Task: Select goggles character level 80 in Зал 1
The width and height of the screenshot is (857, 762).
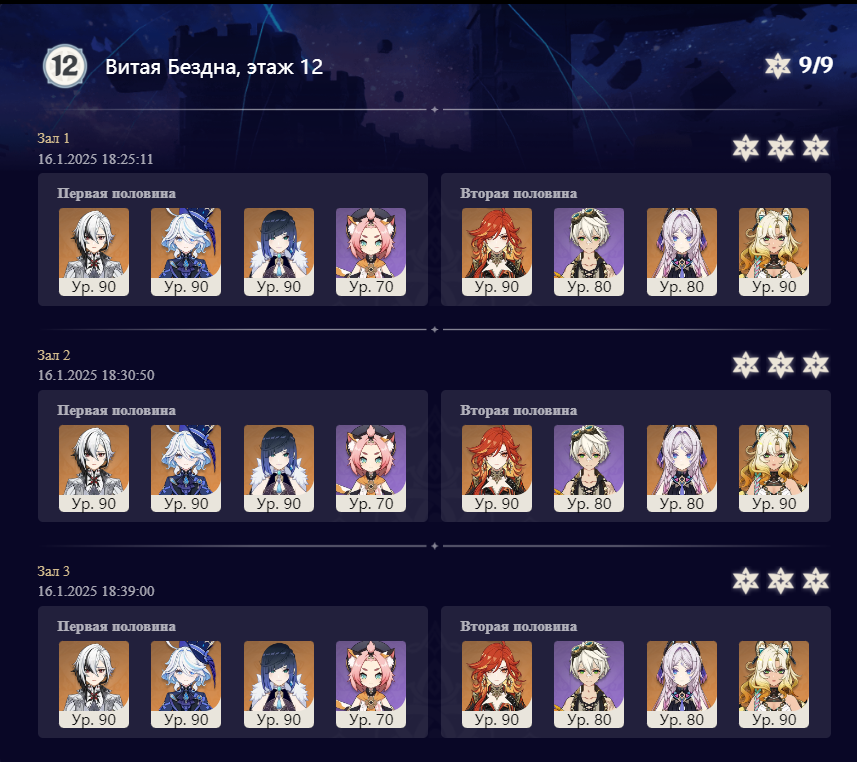Action: click(x=589, y=251)
